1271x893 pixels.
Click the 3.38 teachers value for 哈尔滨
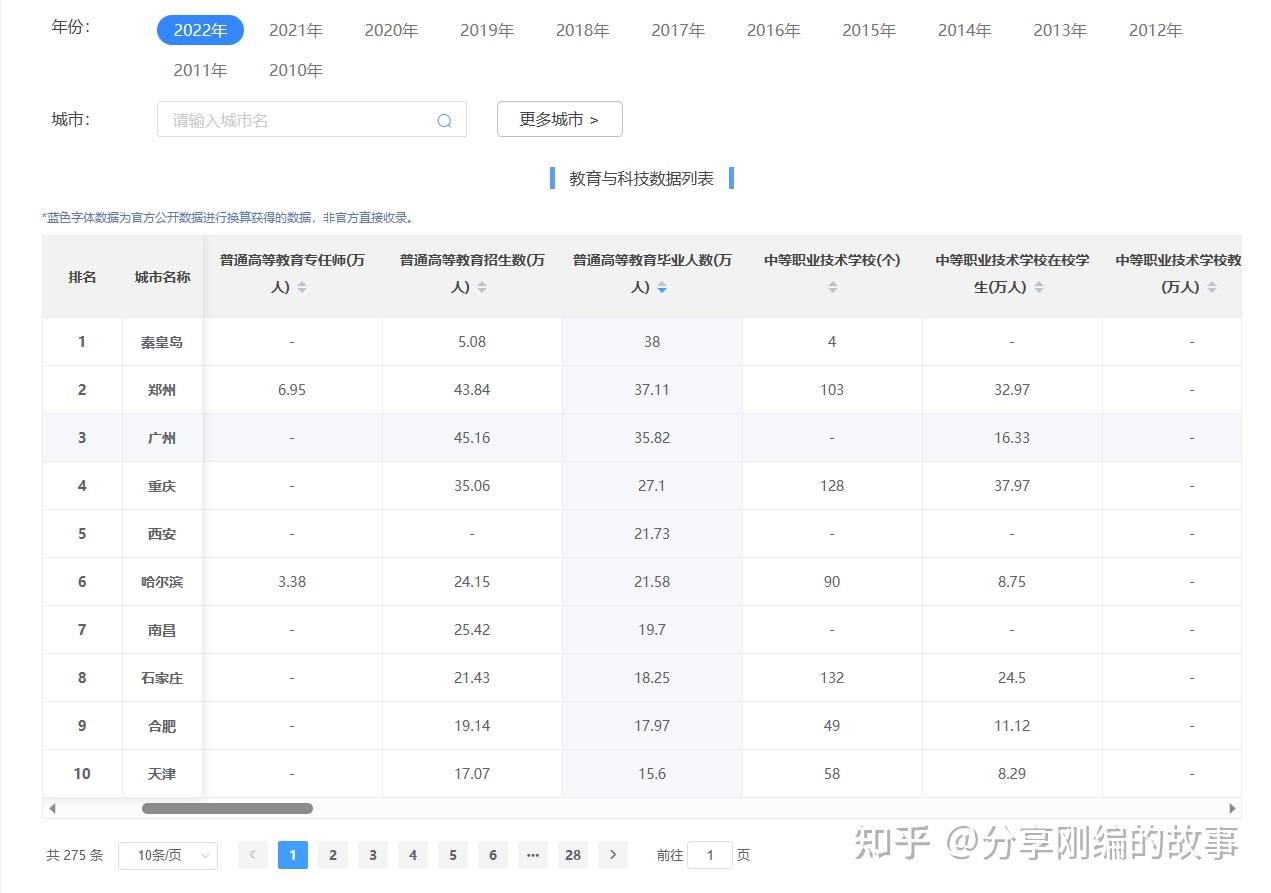292,582
